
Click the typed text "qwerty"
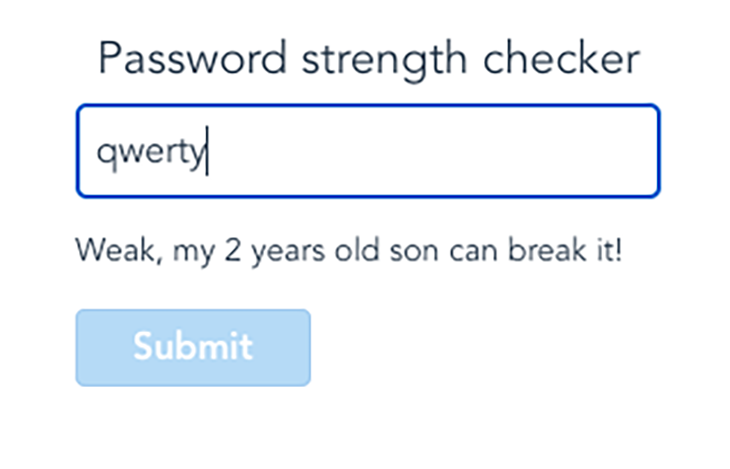(x=150, y=152)
